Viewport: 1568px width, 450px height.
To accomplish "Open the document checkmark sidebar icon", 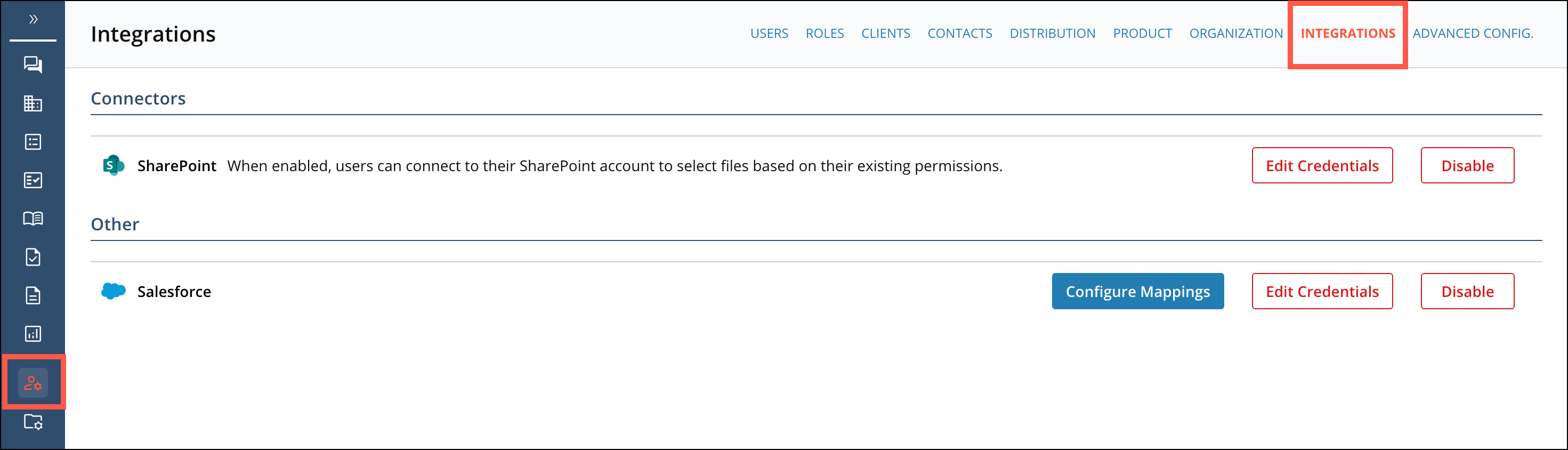I will click(x=33, y=257).
